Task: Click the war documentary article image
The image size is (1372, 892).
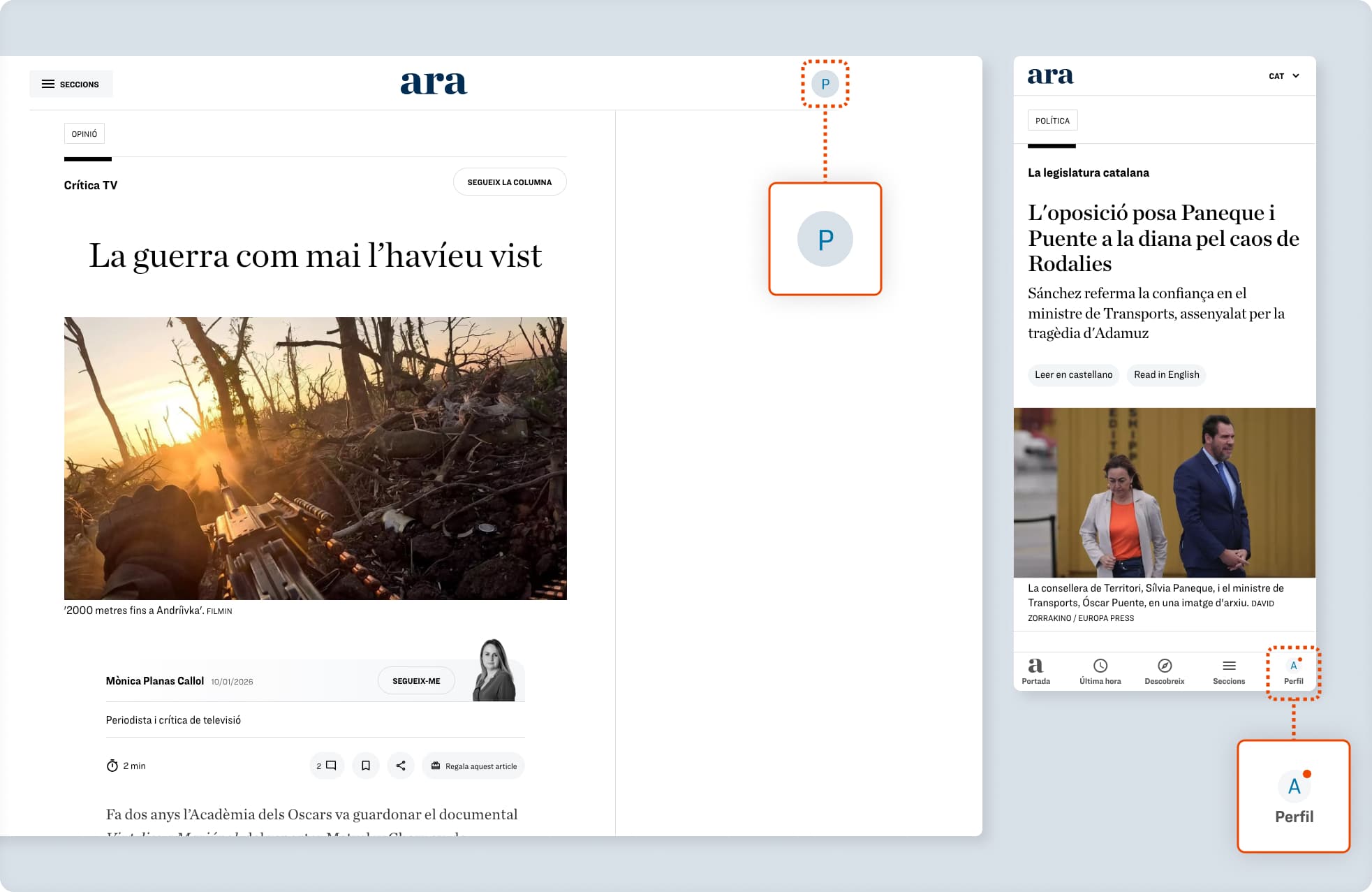Action: (x=316, y=458)
